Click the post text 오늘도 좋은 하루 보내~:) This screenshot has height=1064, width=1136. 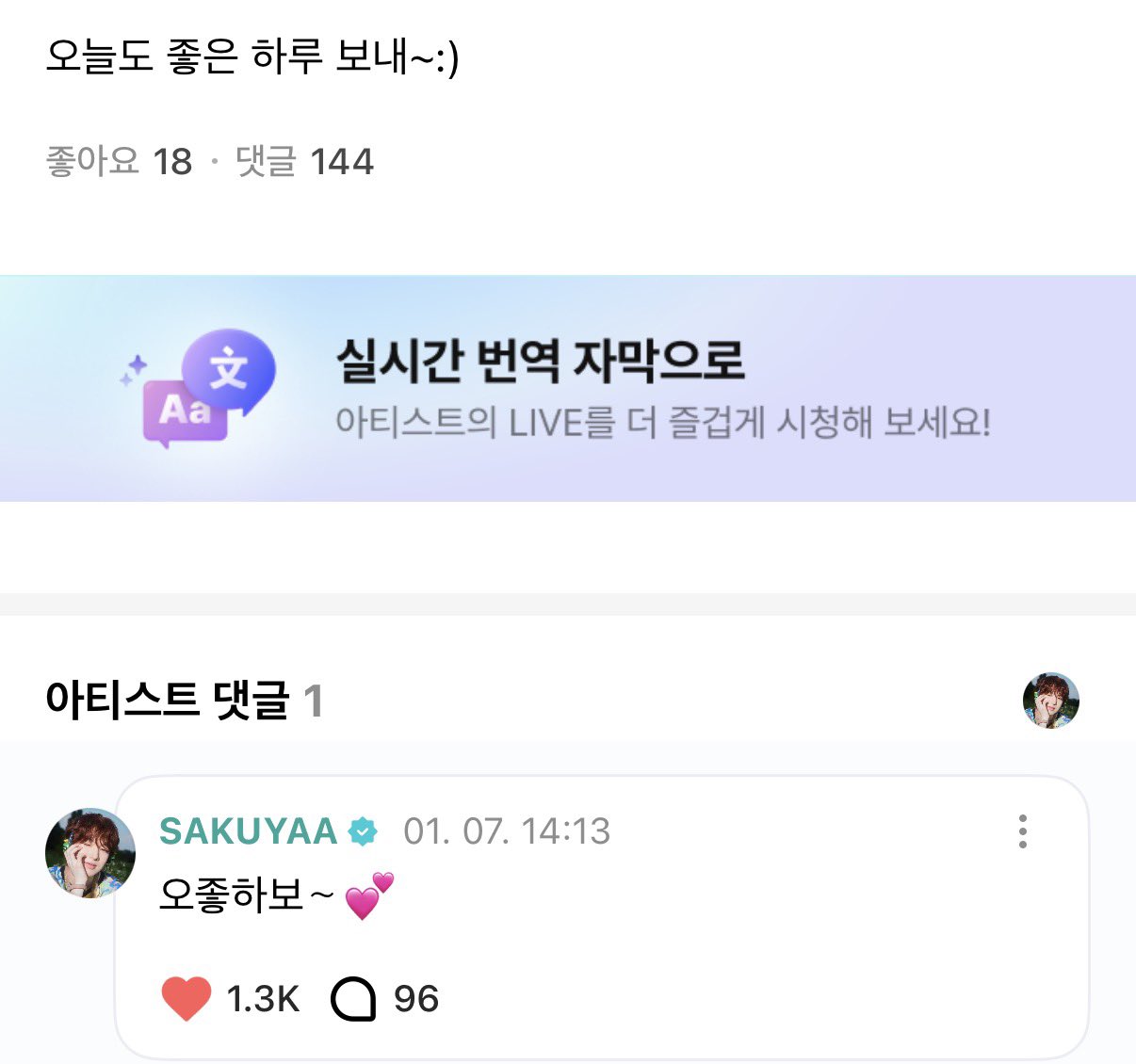[x=252, y=56]
